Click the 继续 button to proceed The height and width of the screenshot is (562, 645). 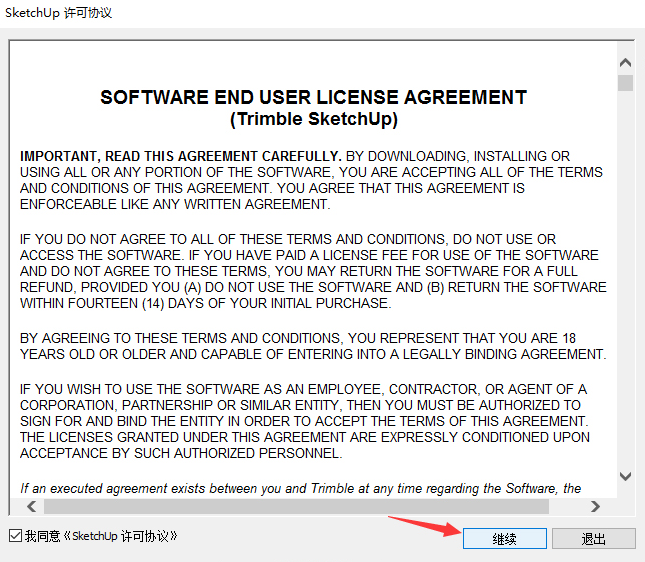point(504,538)
